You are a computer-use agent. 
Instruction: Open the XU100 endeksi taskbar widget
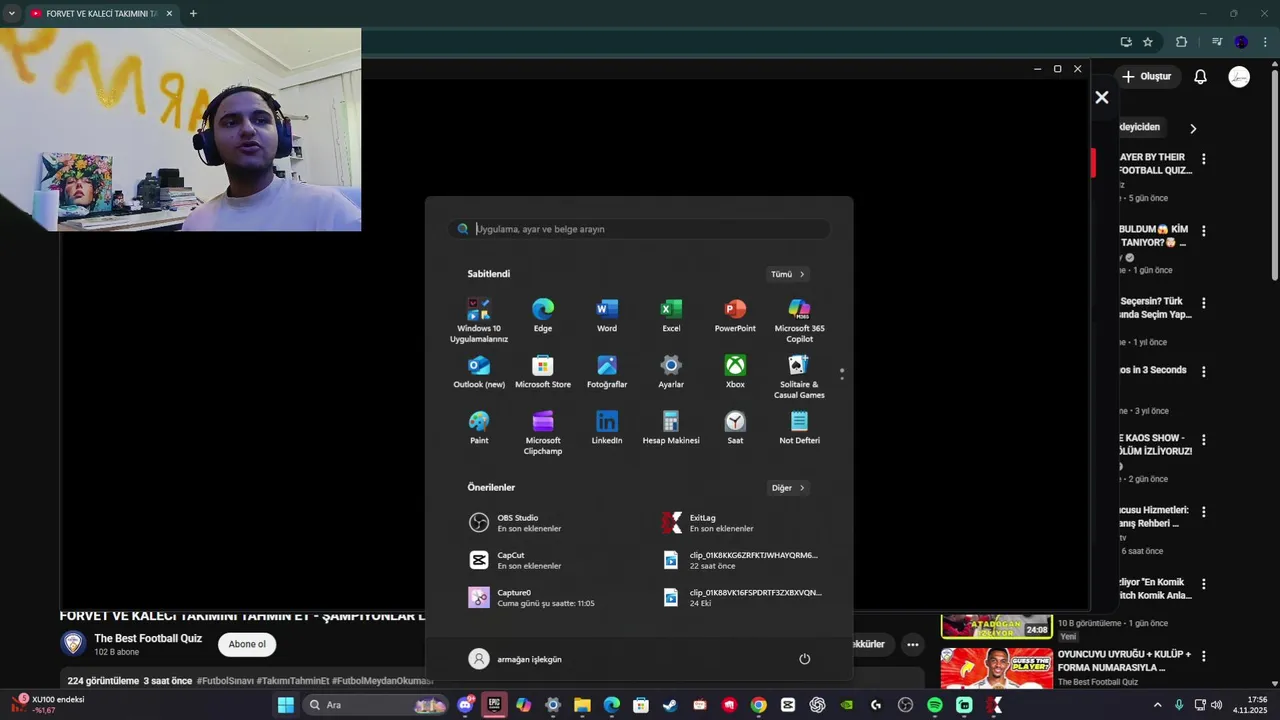50,705
